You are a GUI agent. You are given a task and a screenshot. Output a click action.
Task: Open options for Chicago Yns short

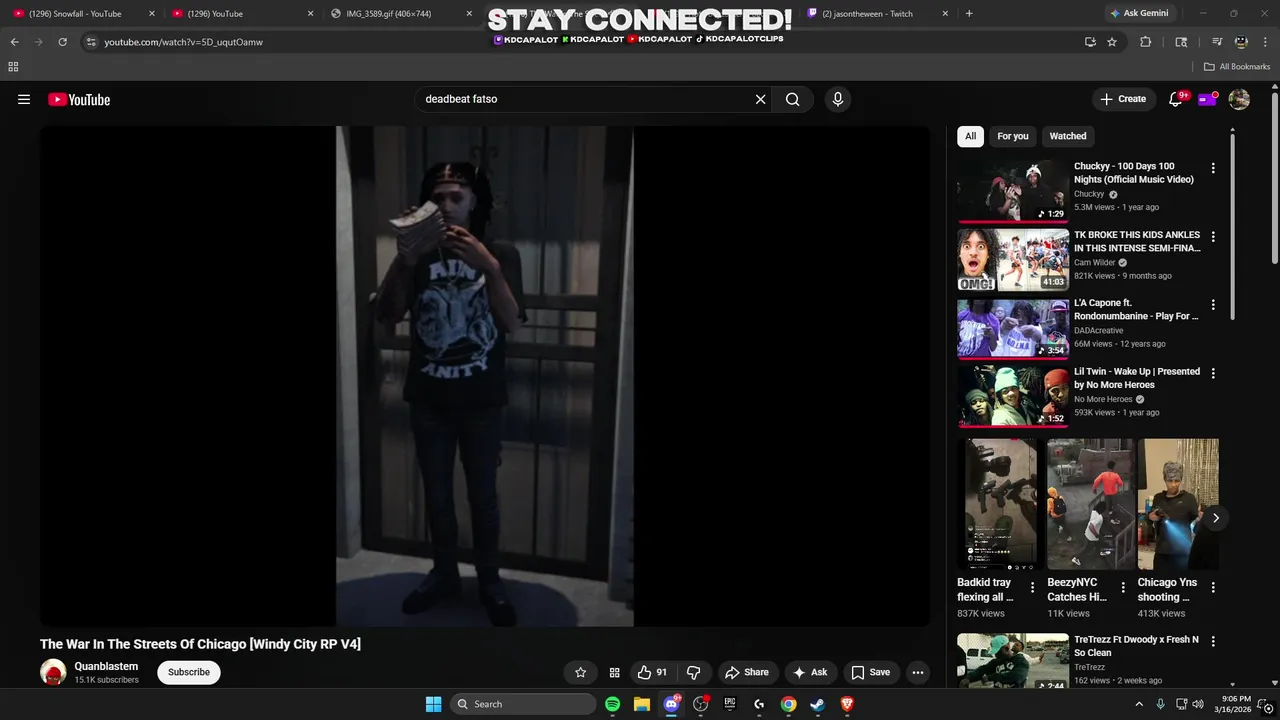pos(1213,588)
